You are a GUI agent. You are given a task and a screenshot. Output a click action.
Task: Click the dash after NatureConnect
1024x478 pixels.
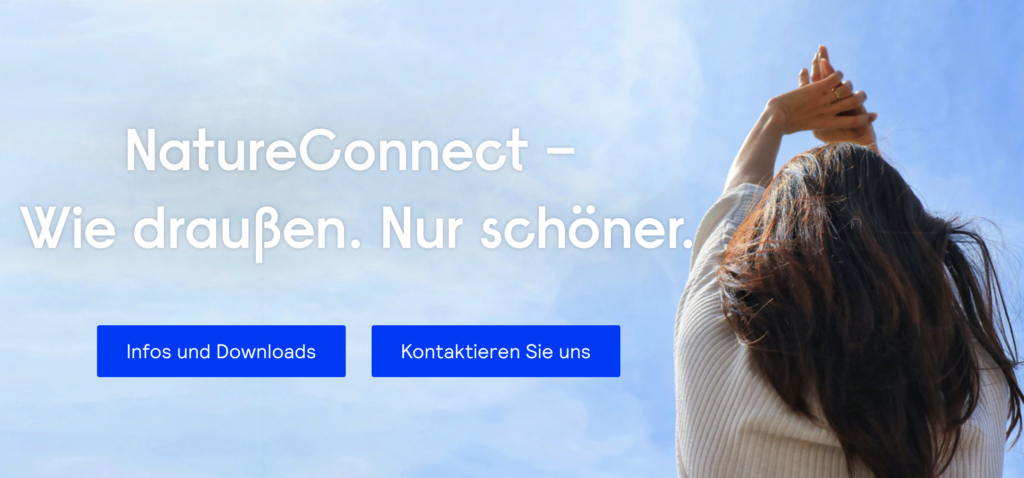click(559, 150)
